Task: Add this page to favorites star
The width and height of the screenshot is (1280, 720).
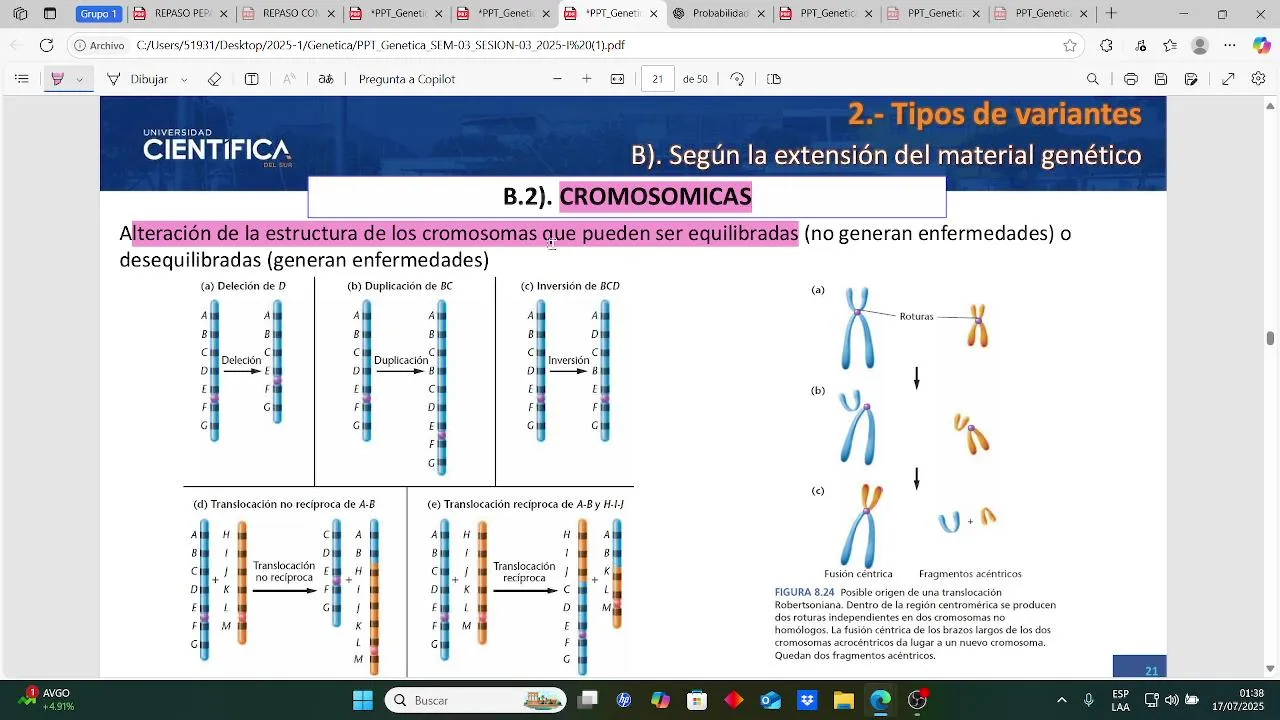Action: 1070,45
